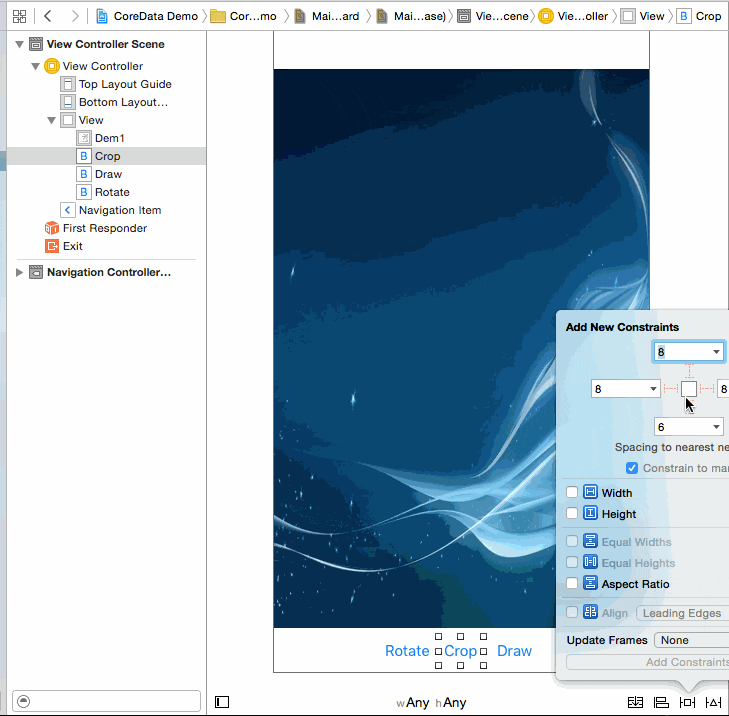Open the Vie…oller breadcrumb
This screenshot has height=716, width=729.
pyautogui.click(x=573, y=16)
